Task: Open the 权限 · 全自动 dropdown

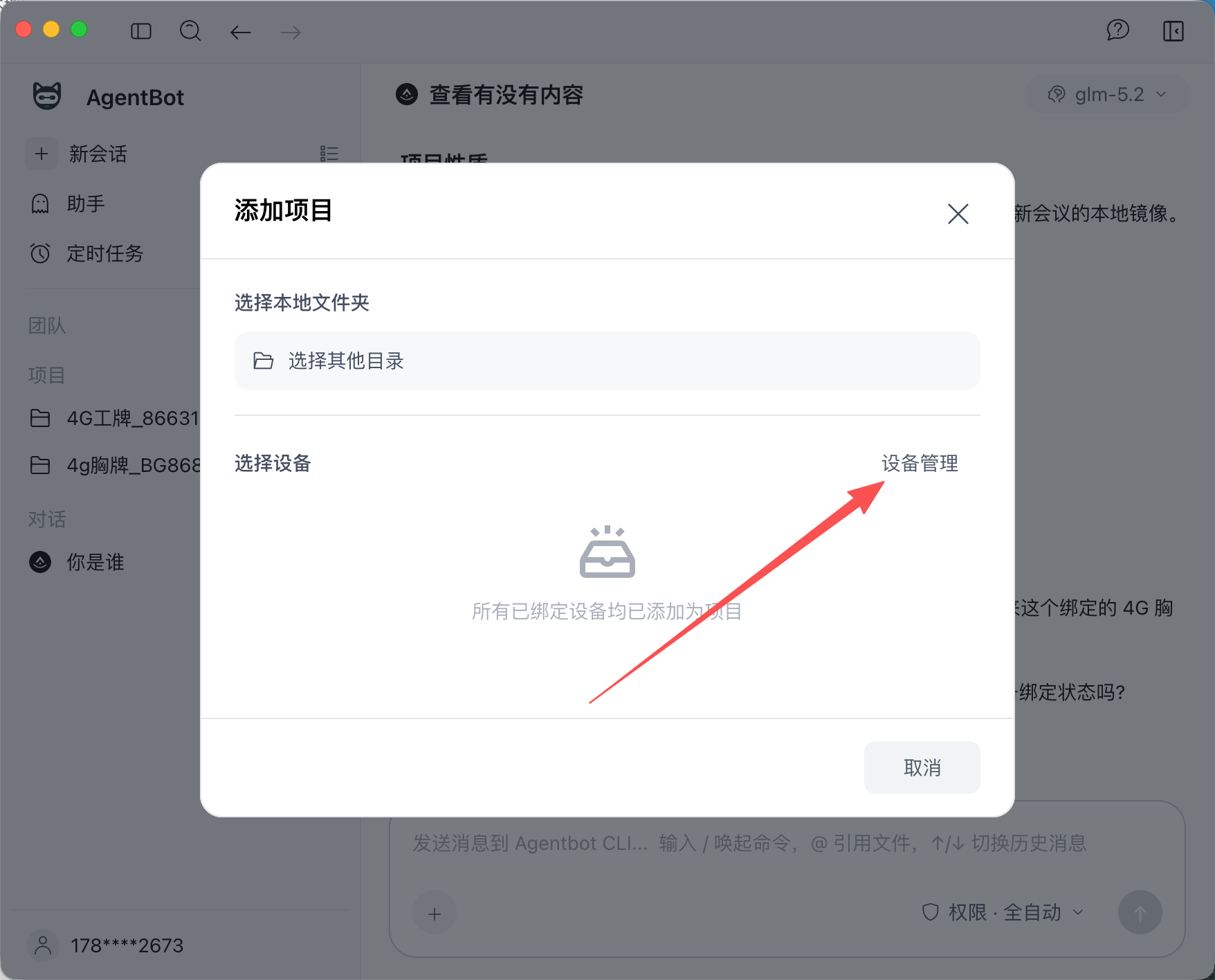Action: 1003,912
